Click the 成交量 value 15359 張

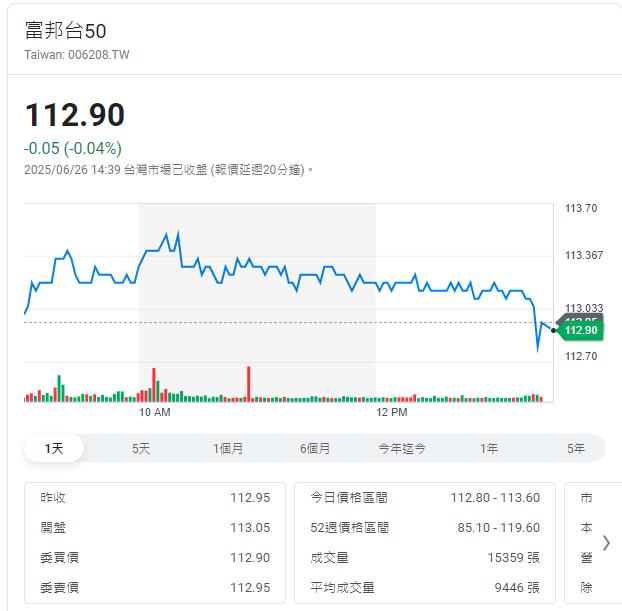[514, 557]
